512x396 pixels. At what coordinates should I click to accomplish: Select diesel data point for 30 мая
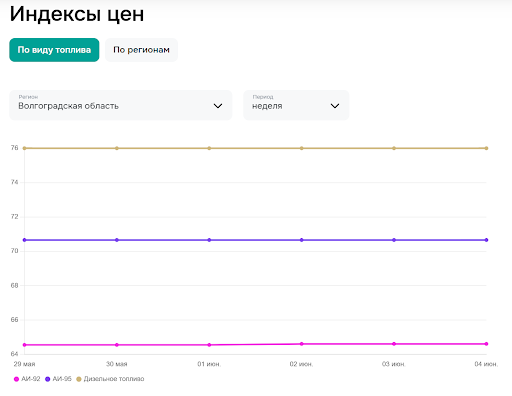(x=117, y=148)
